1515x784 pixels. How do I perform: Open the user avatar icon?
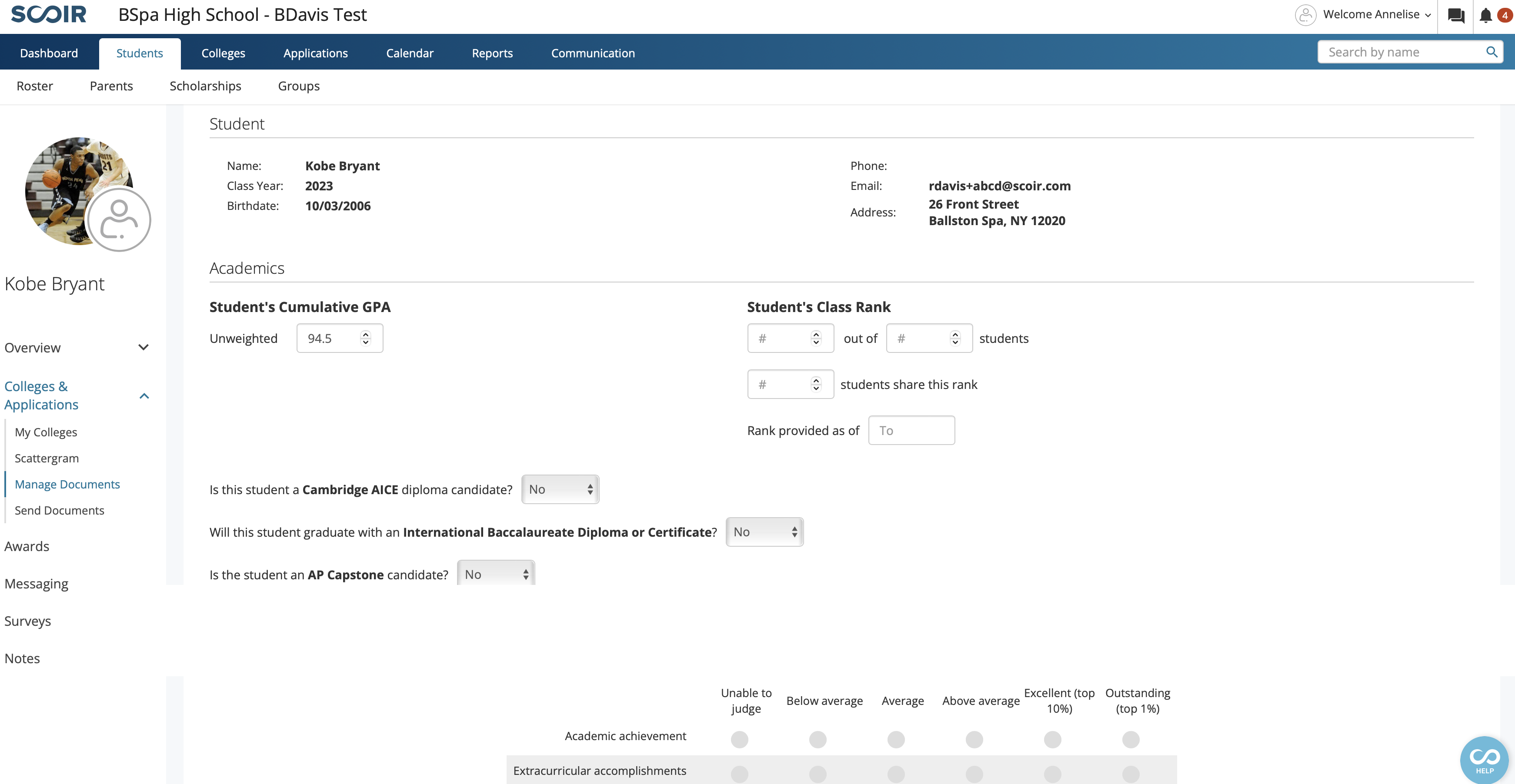tap(1305, 15)
